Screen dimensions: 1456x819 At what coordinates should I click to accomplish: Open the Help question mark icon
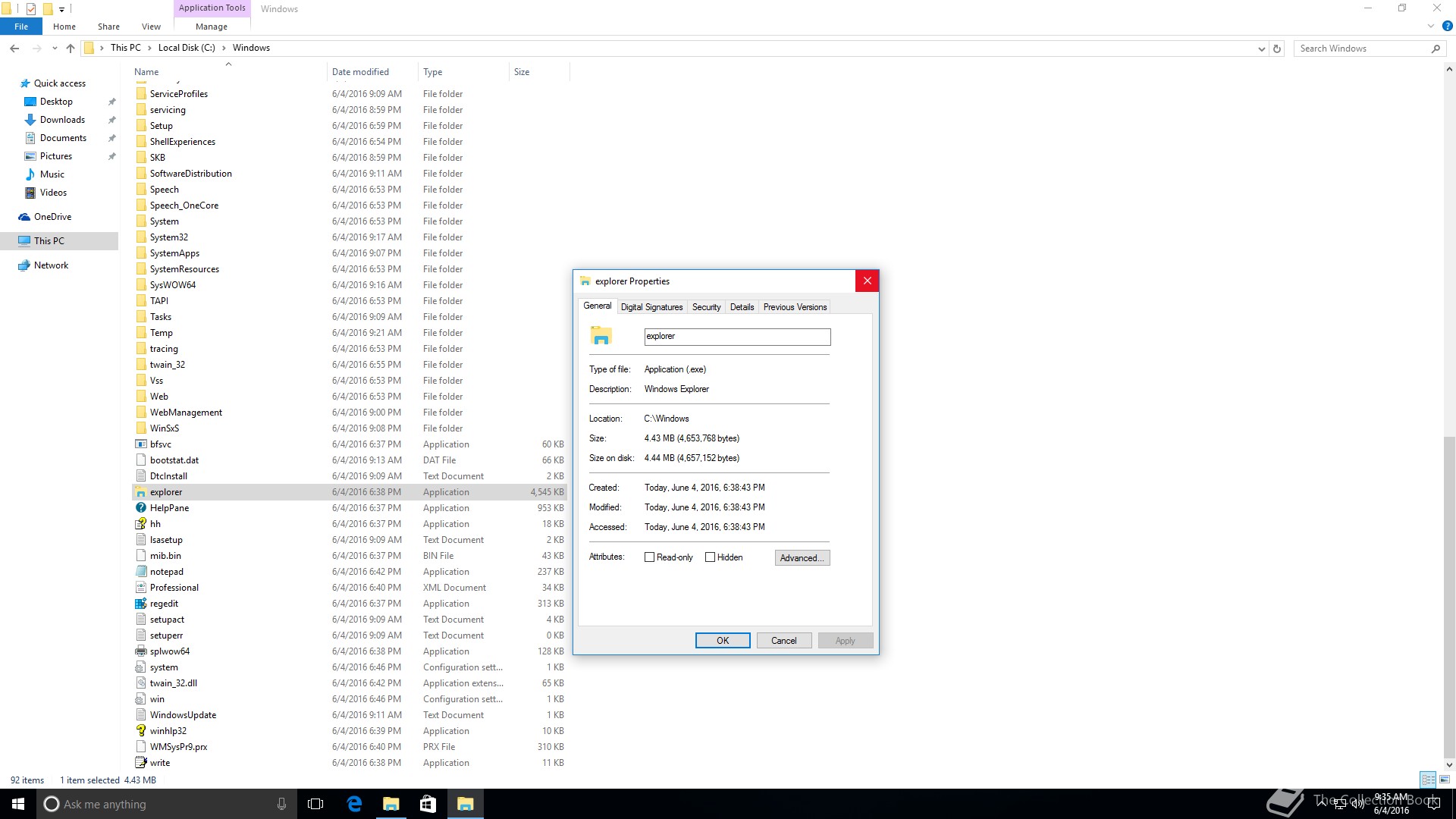tap(1447, 26)
